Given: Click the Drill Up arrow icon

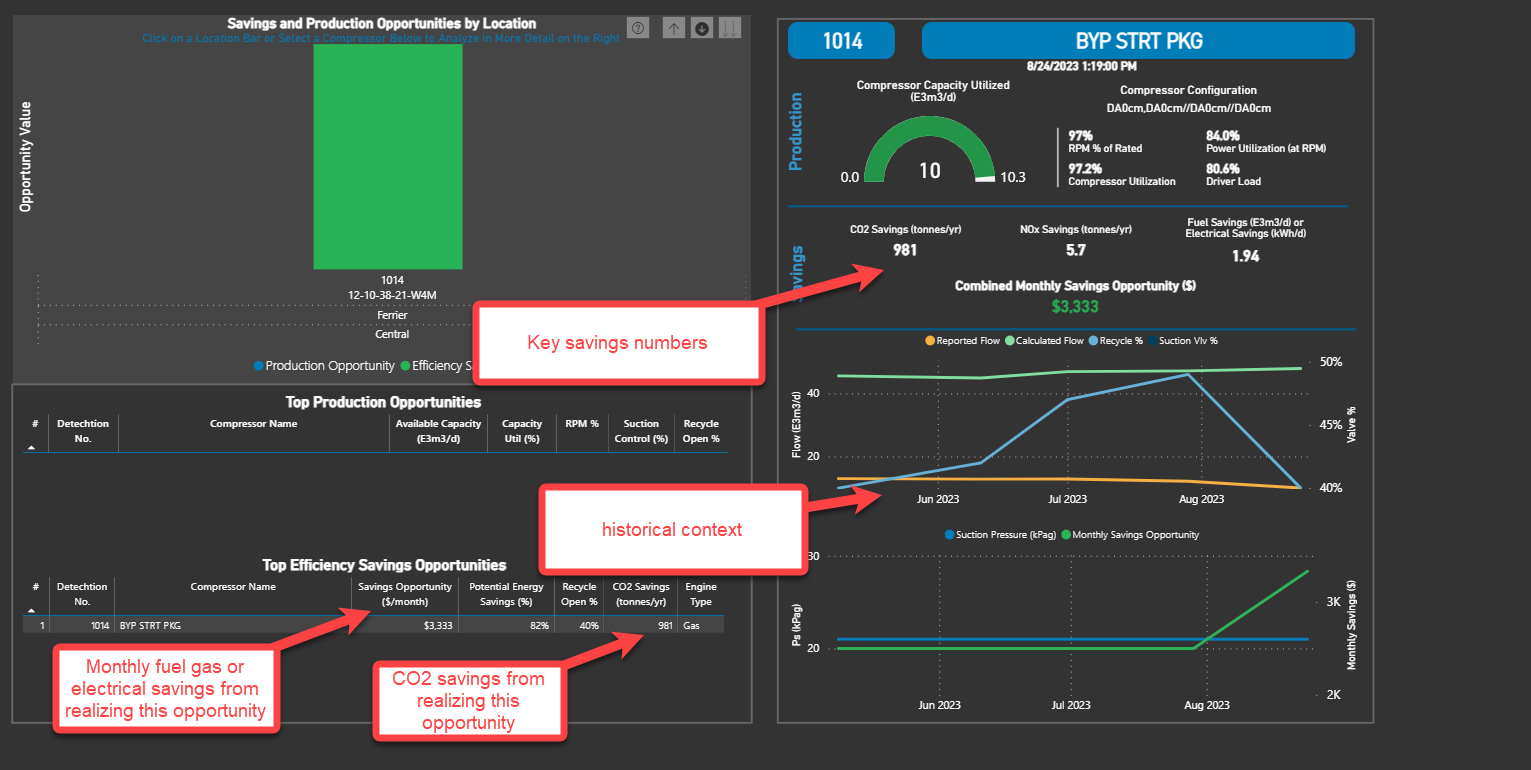Looking at the screenshot, I should 674,28.
